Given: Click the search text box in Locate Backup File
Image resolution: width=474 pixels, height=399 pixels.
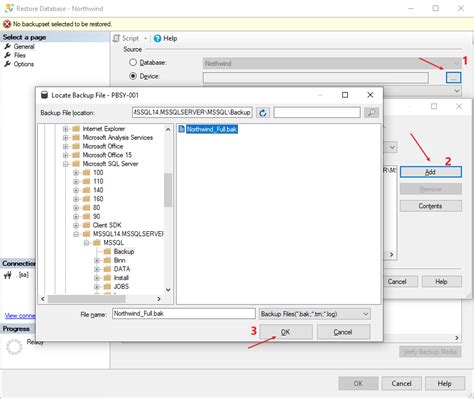Looking at the screenshot, I should pos(317,113).
